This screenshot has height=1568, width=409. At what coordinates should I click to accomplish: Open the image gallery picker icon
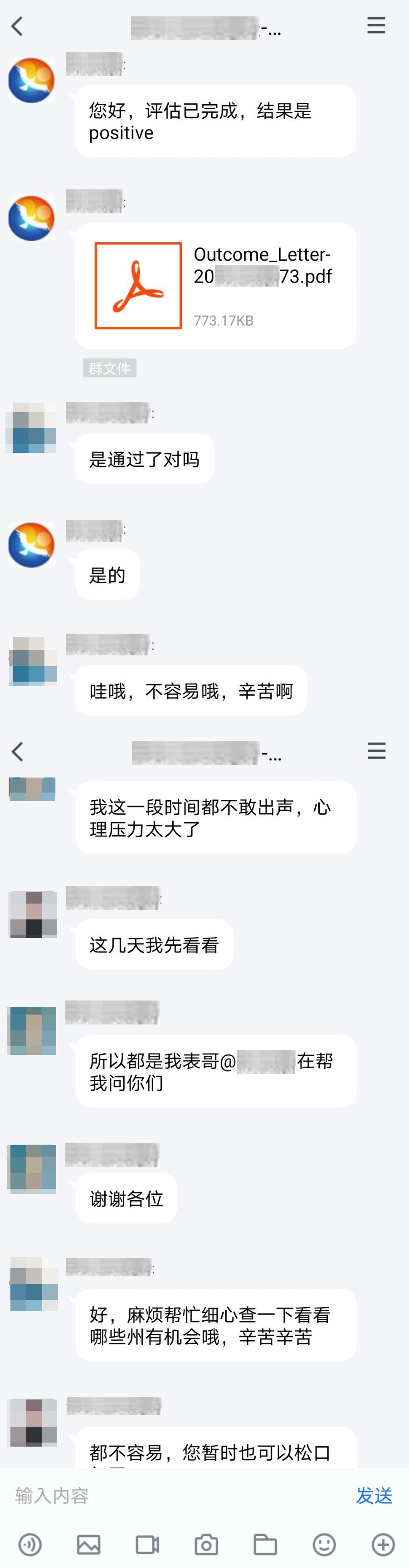pos(88,1544)
